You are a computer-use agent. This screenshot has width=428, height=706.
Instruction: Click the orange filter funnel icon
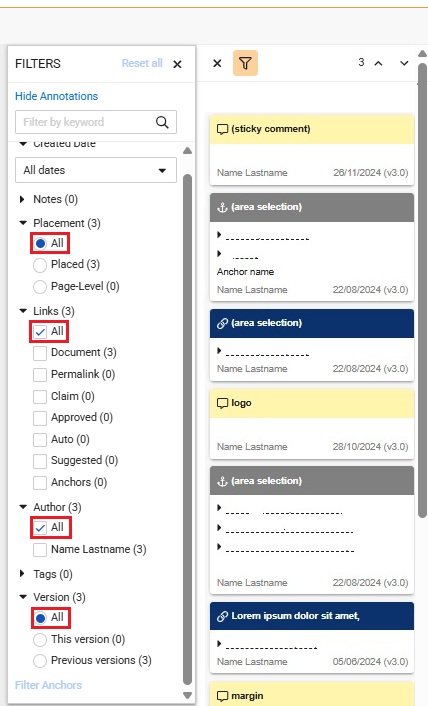(x=245, y=63)
